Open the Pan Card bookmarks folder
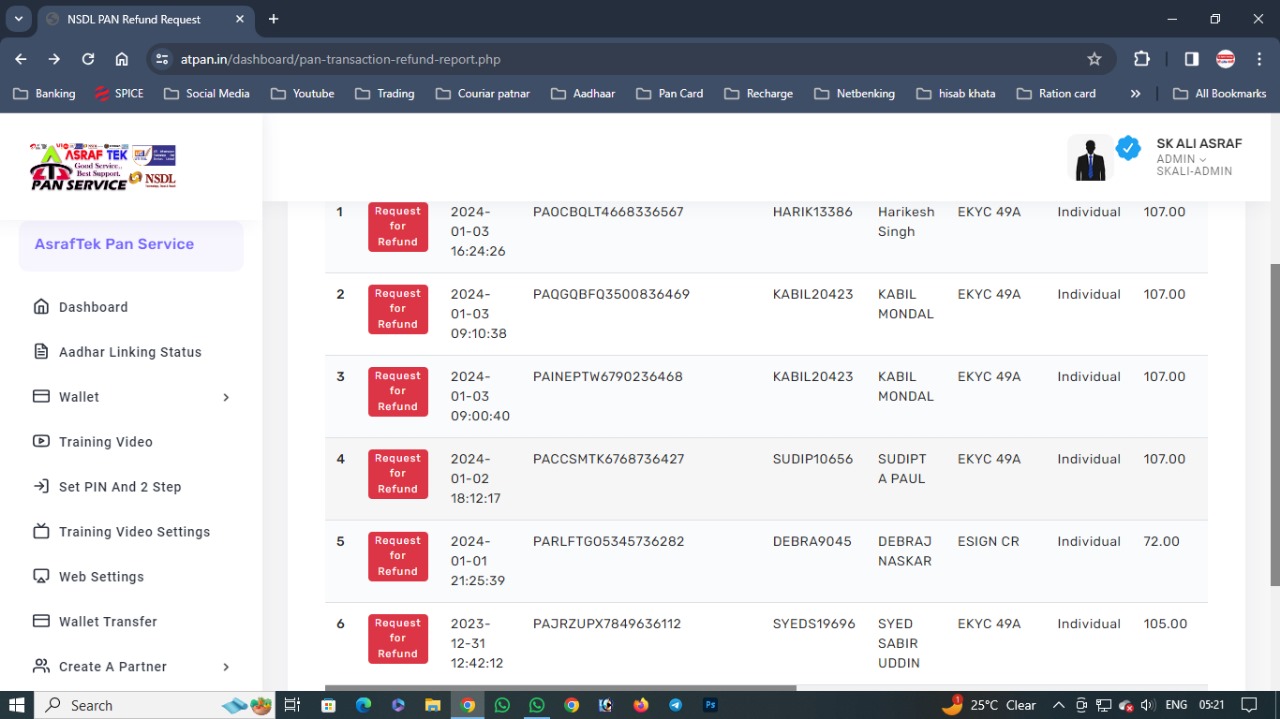 [669, 93]
